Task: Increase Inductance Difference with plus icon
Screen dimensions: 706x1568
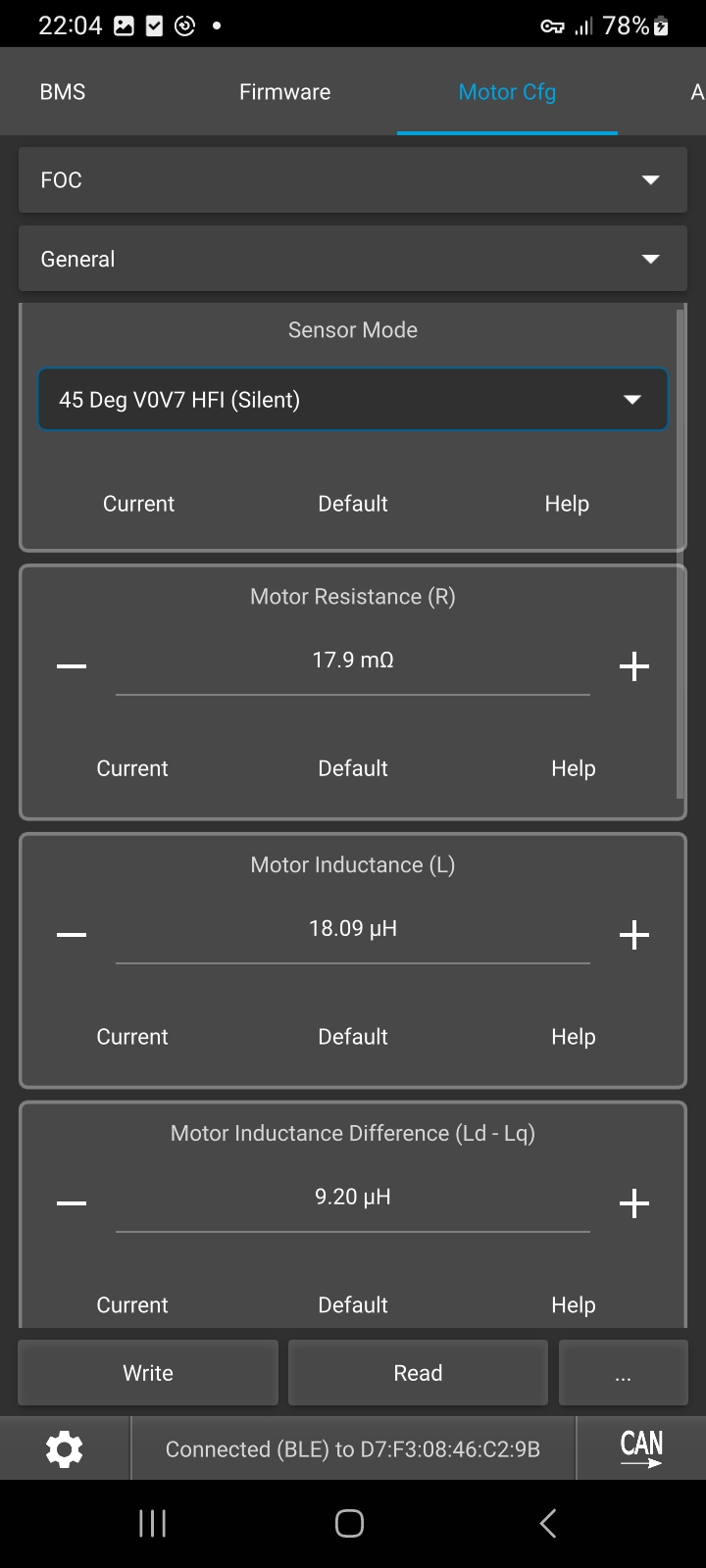Action: (x=634, y=1203)
